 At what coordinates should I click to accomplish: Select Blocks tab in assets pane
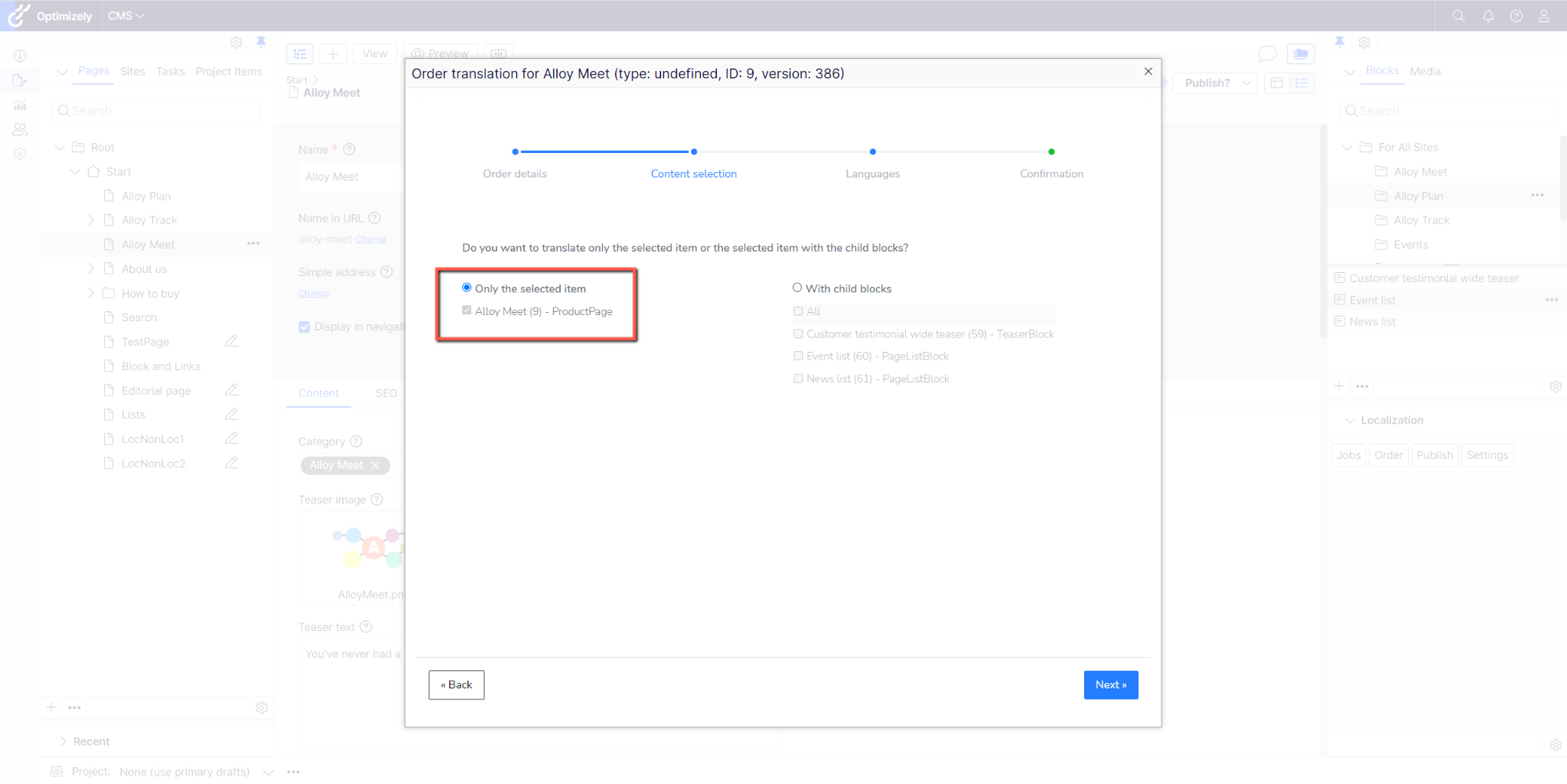point(1383,70)
